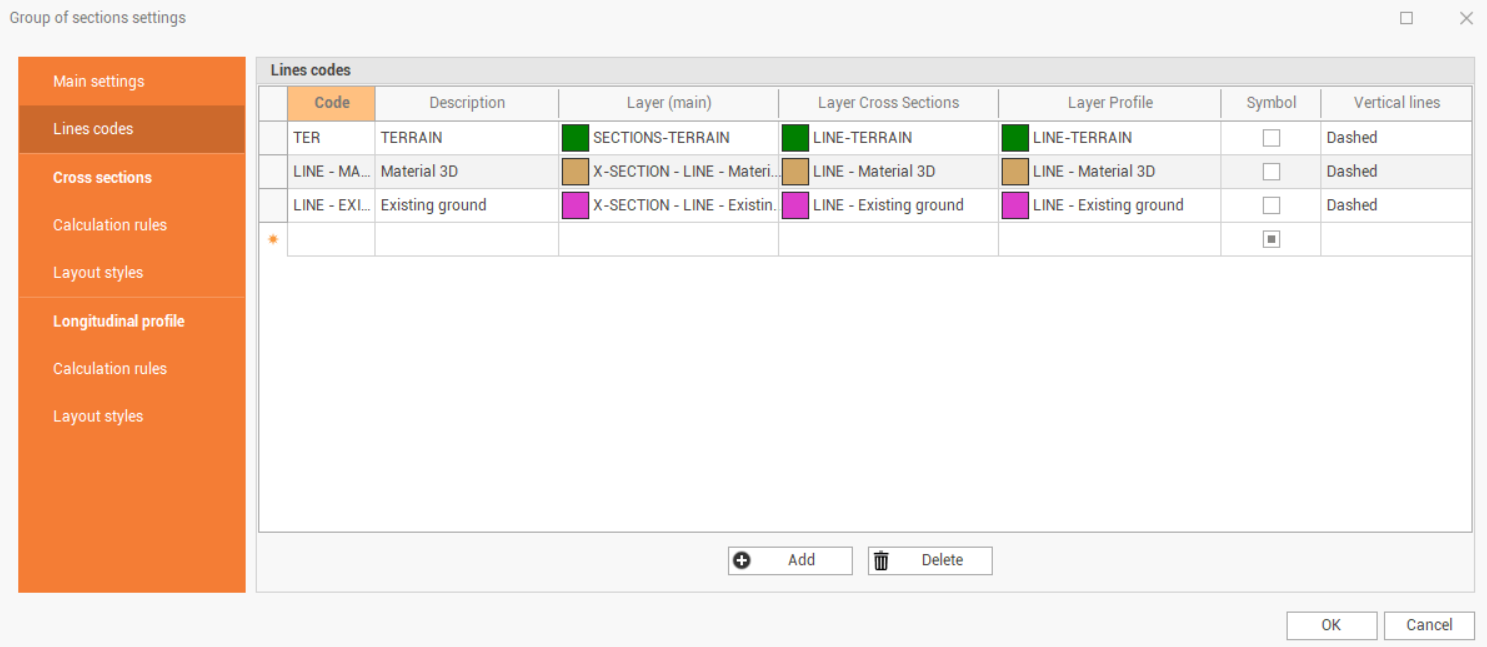This screenshot has height=647, width=1487.
Task: Enable Symbol checkbox for TER row
Action: [x=1271, y=138]
